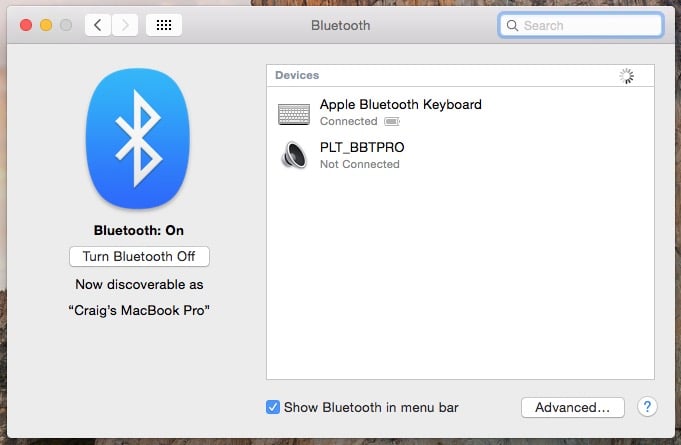Open Advanced Bluetooth options
Viewport: 681px width, 445px height.
click(x=573, y=408)
